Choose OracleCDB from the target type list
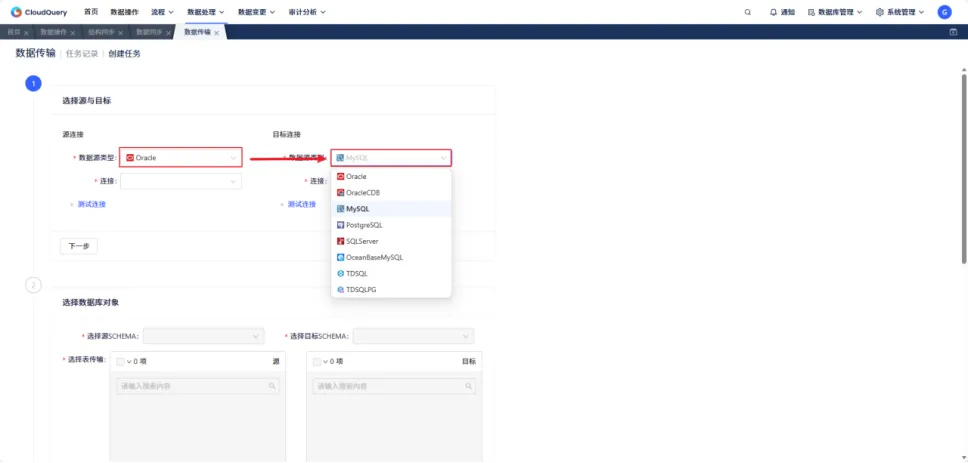 tap(391, 193)
